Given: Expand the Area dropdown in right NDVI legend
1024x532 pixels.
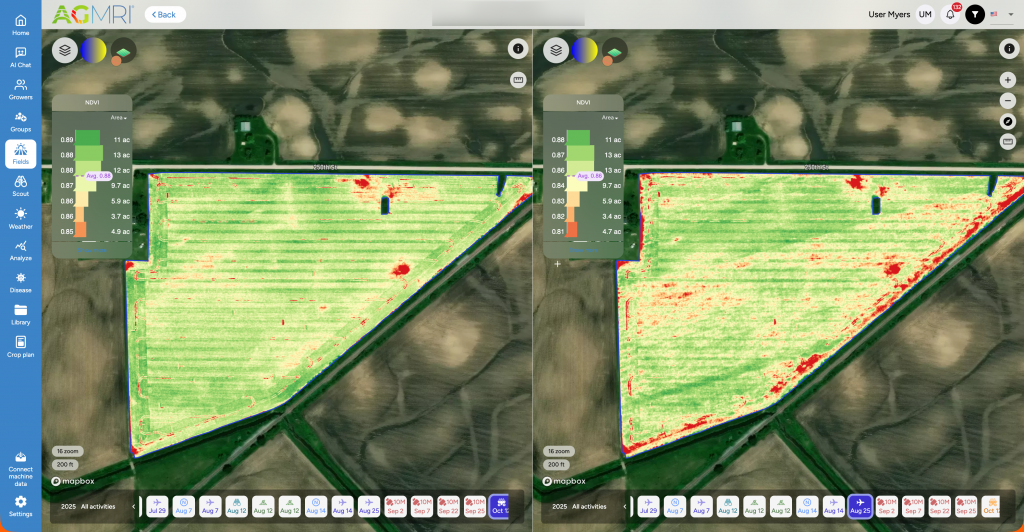Looking at the screenshot, I should coord(607,118).
